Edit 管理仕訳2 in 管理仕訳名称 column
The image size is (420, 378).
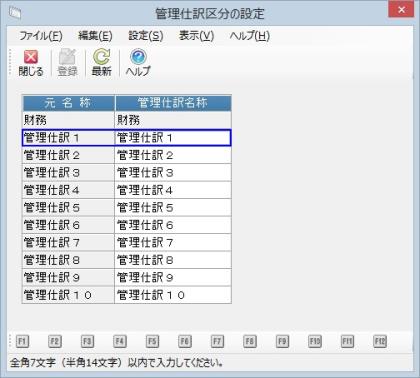pos(173,155)
